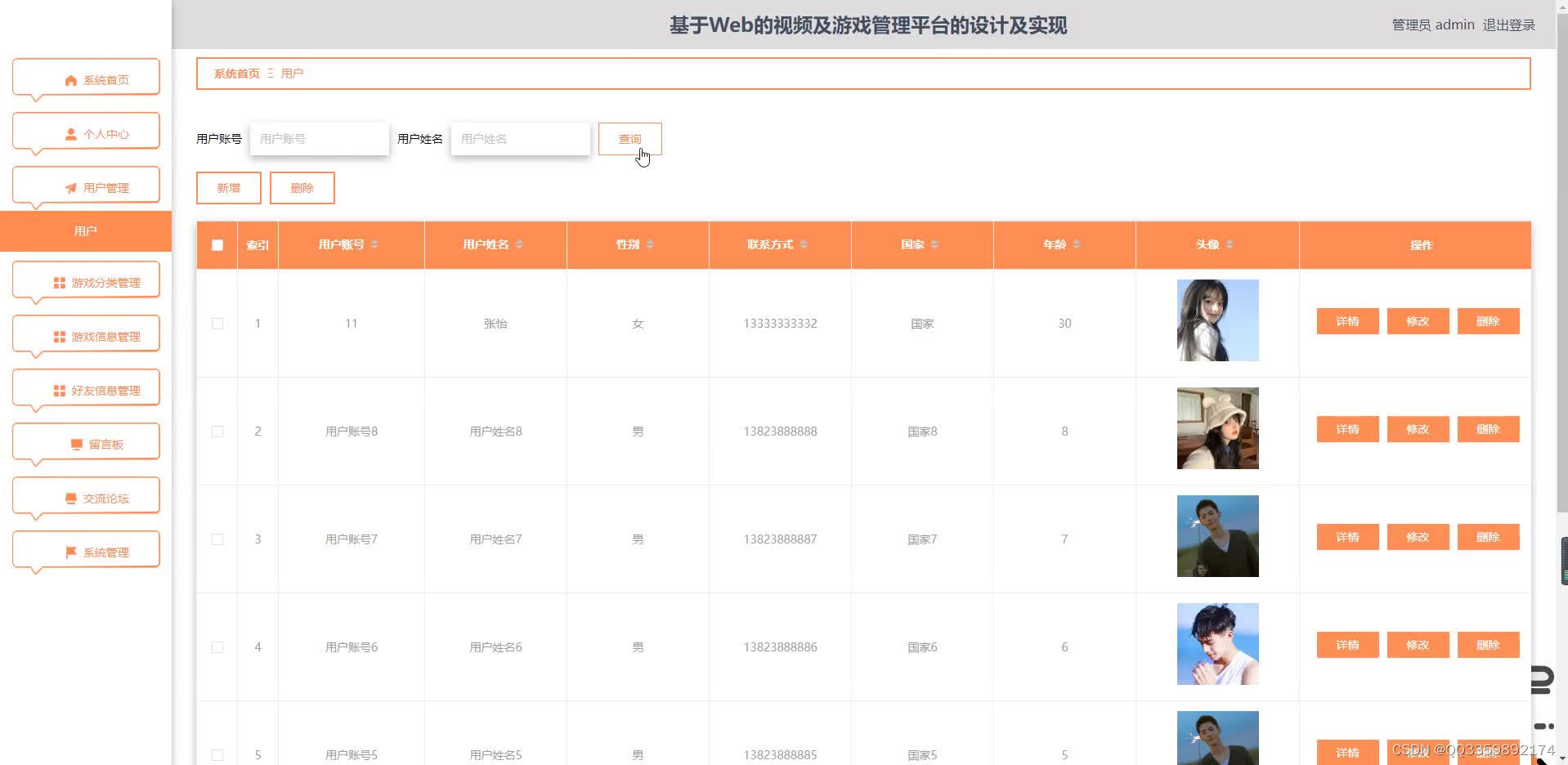
Task: Check the row 3 checkbox for 用户账号7
Action: pos(217,539)
